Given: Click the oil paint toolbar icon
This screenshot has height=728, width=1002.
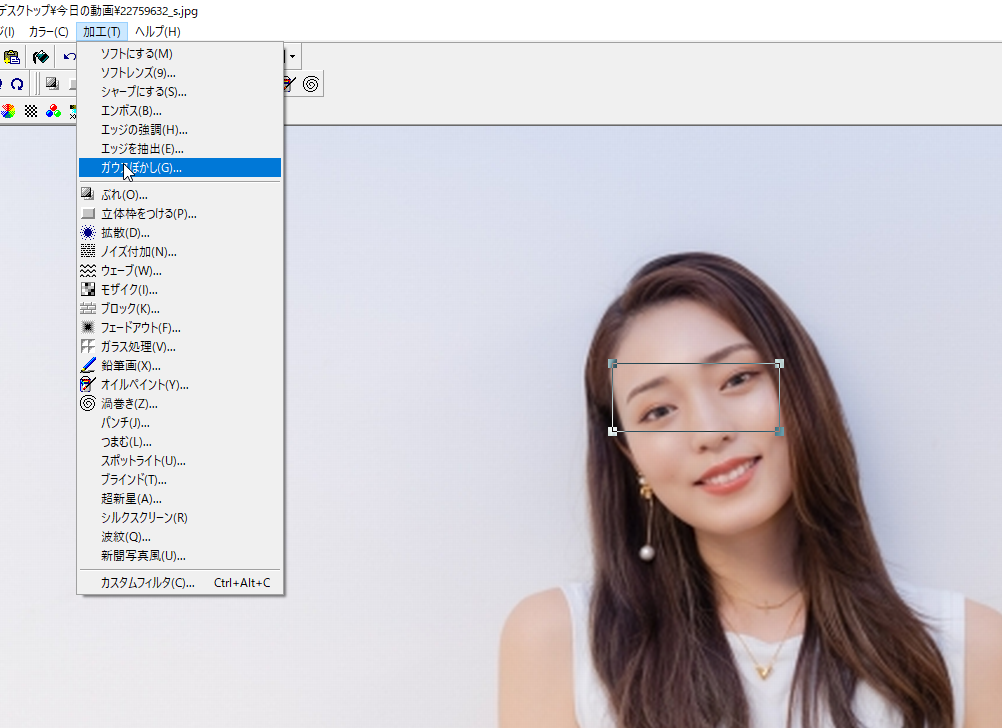Looking at the screenshot, I should tap(289, 84).
